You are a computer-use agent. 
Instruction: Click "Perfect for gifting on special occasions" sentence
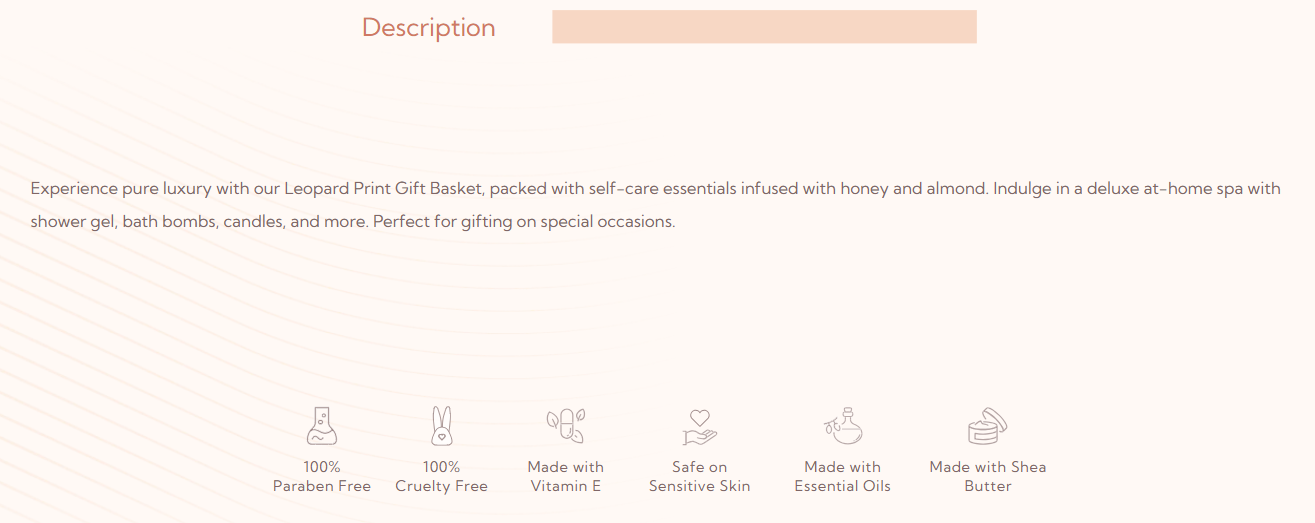pos(524,221)
